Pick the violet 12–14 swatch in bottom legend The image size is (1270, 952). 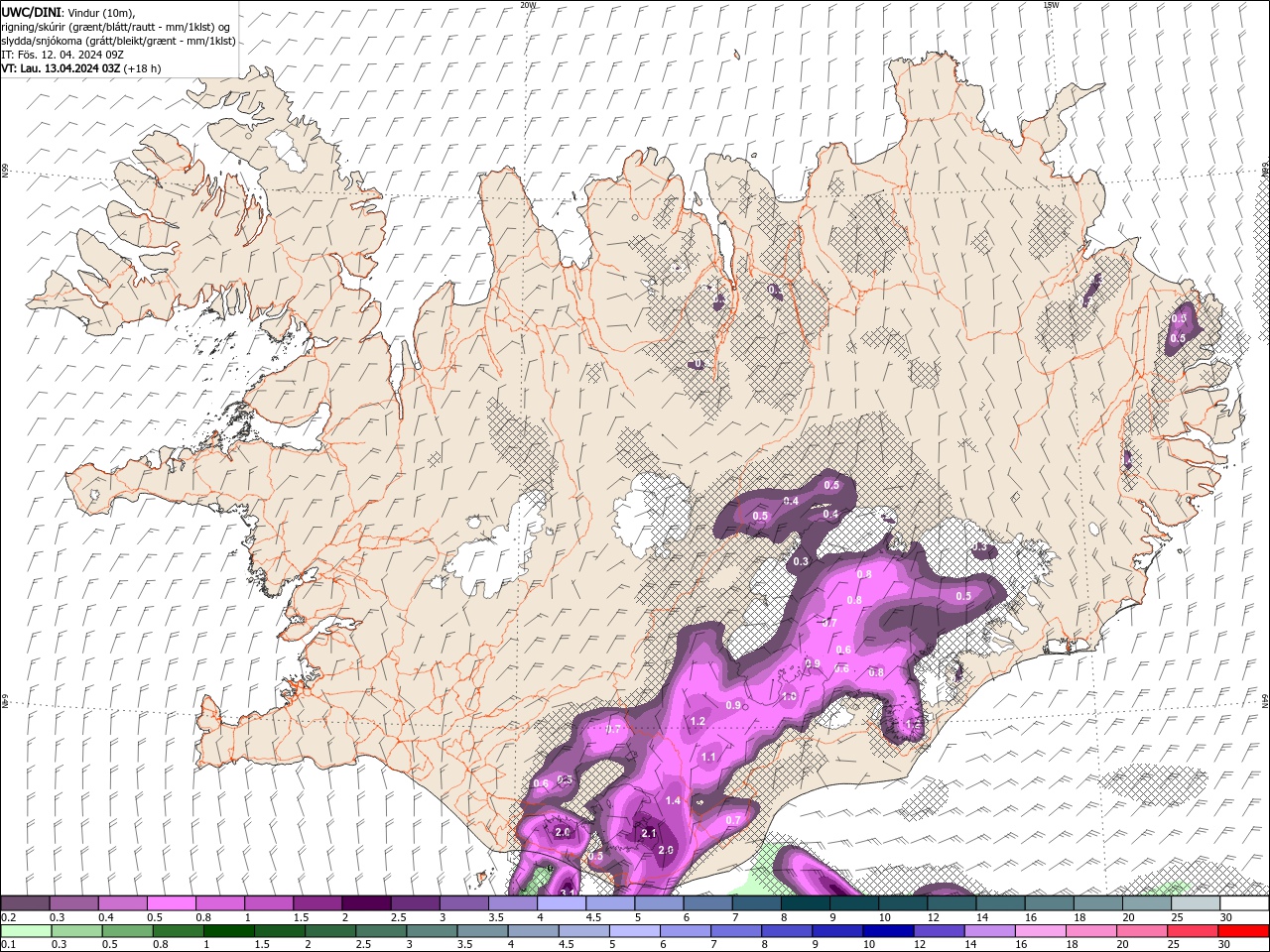[939, 931]
